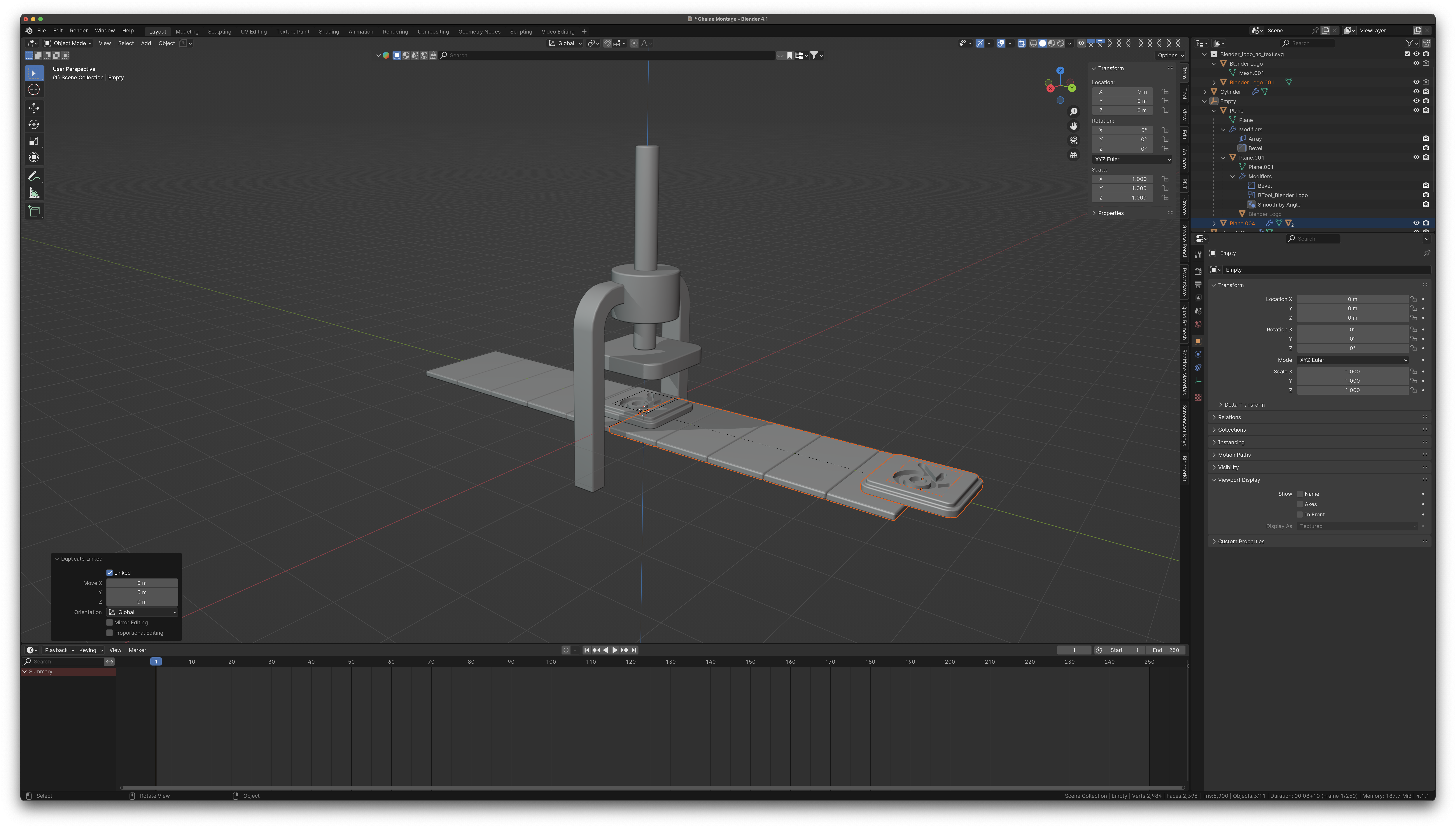Viewport: 1456px width, 828px height.
Task: Open the Output properties tab icon
Action: tap(1198, 285)
